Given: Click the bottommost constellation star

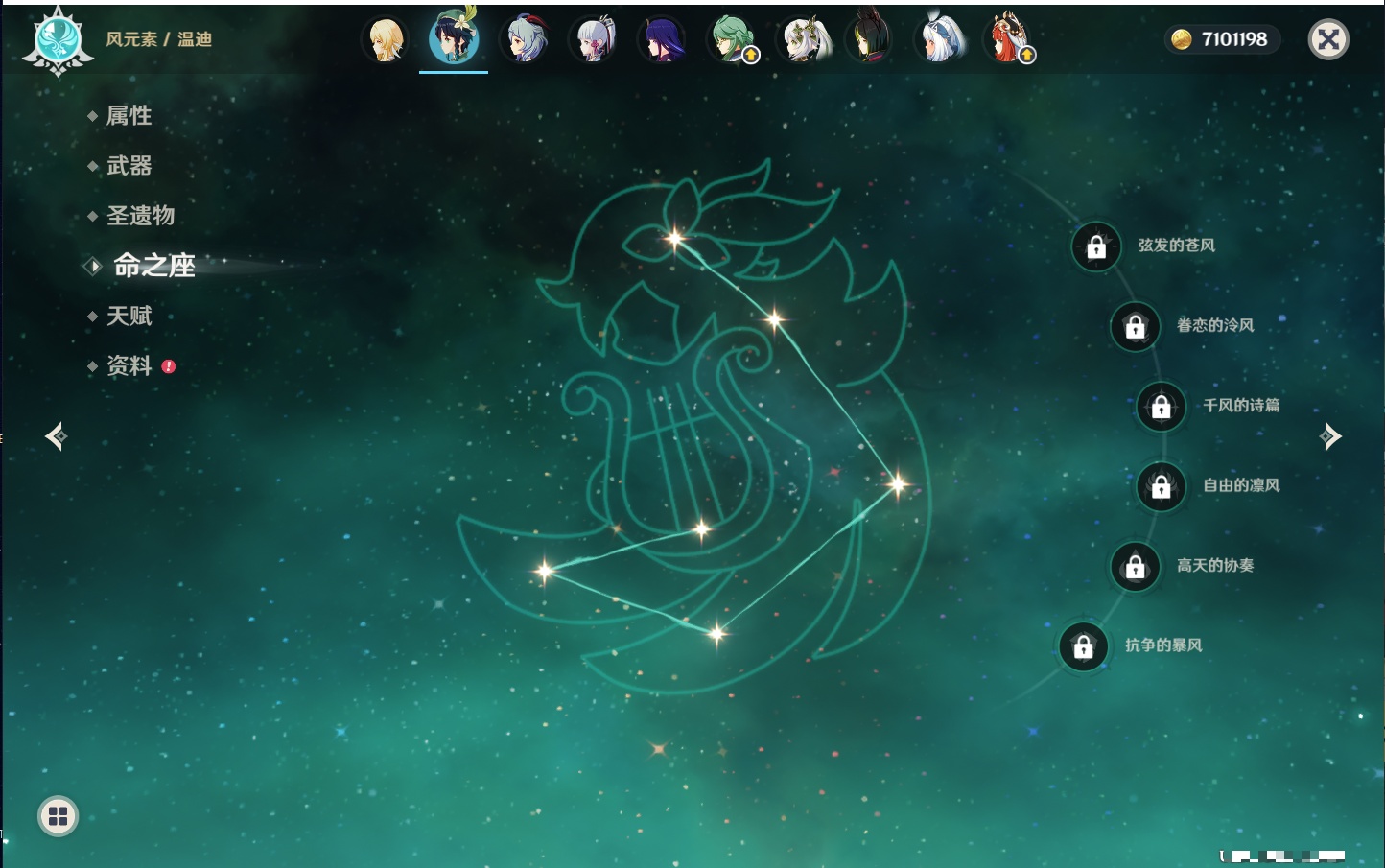Looking at the screenshot, I should (x=716, y=633).
